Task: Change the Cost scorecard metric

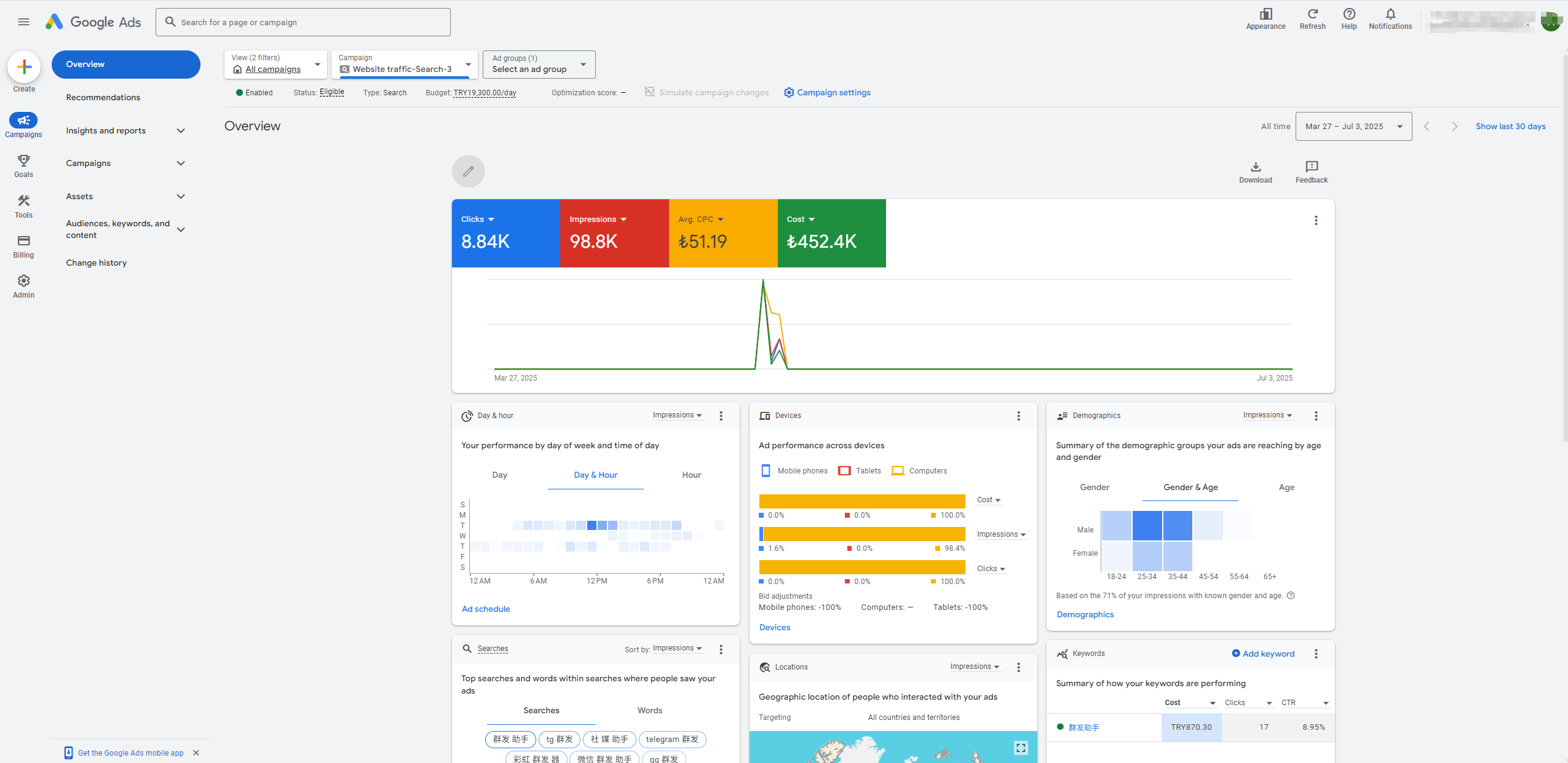Action: (801, 219)
